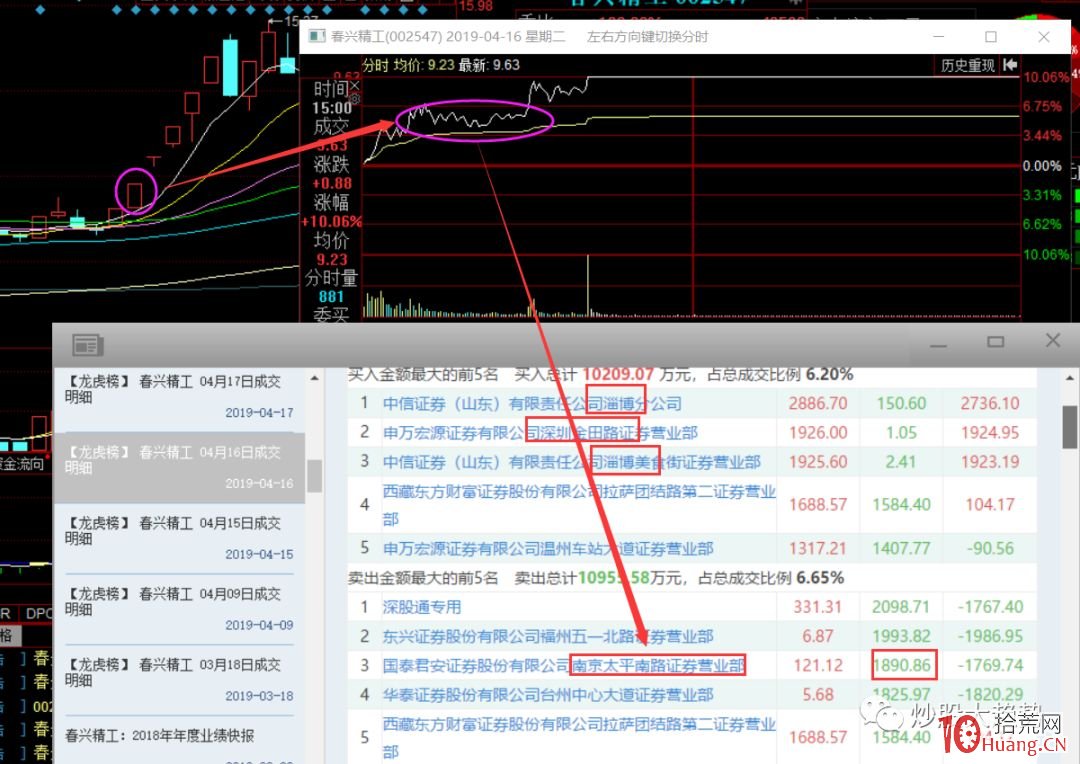The height and width of the screenshot is (764, 1080).
Task: Click 历史重现 replay button in intraday window
Action: 968,65
